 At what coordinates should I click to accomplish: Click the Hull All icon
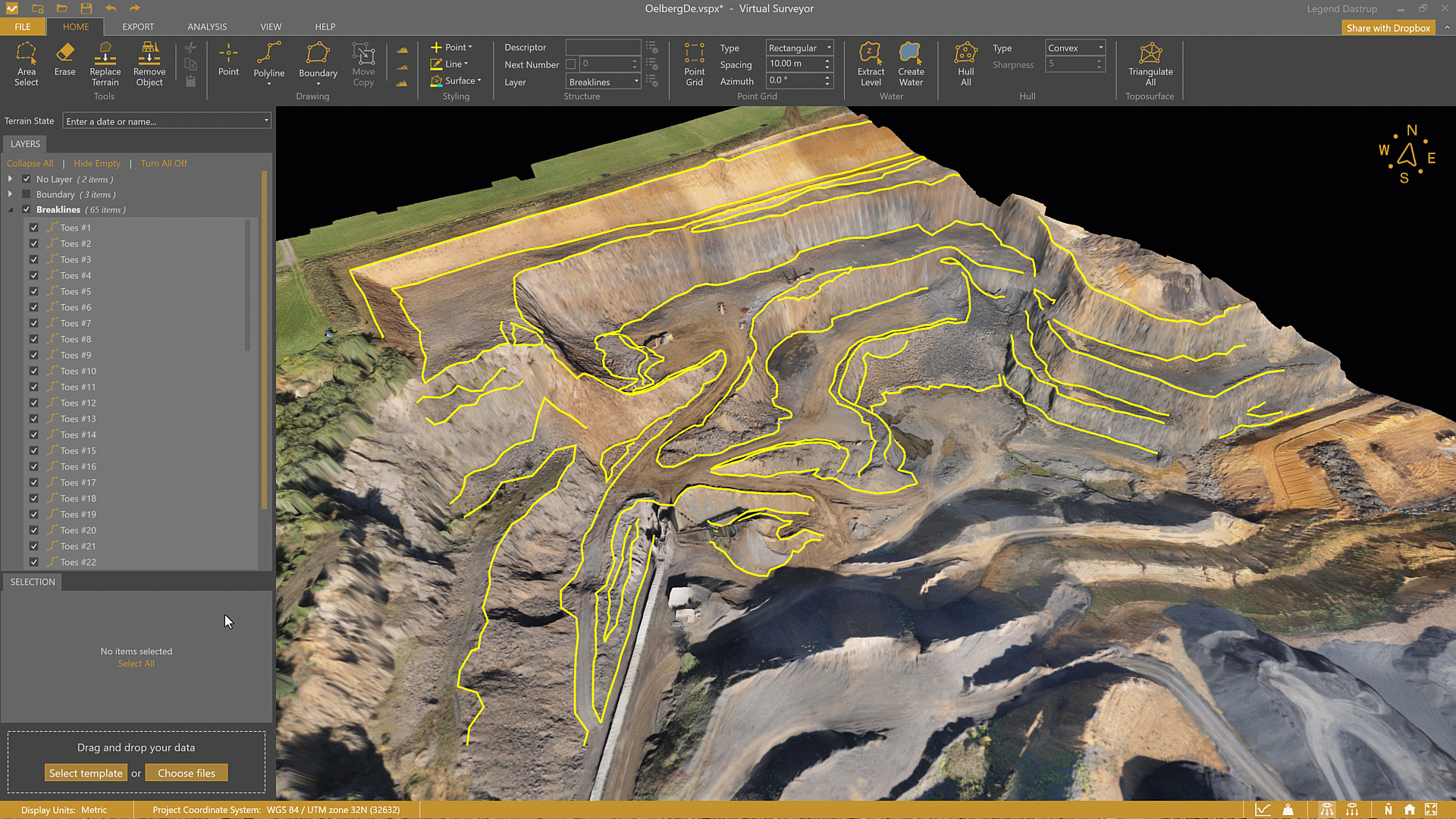tap(965, 64)
